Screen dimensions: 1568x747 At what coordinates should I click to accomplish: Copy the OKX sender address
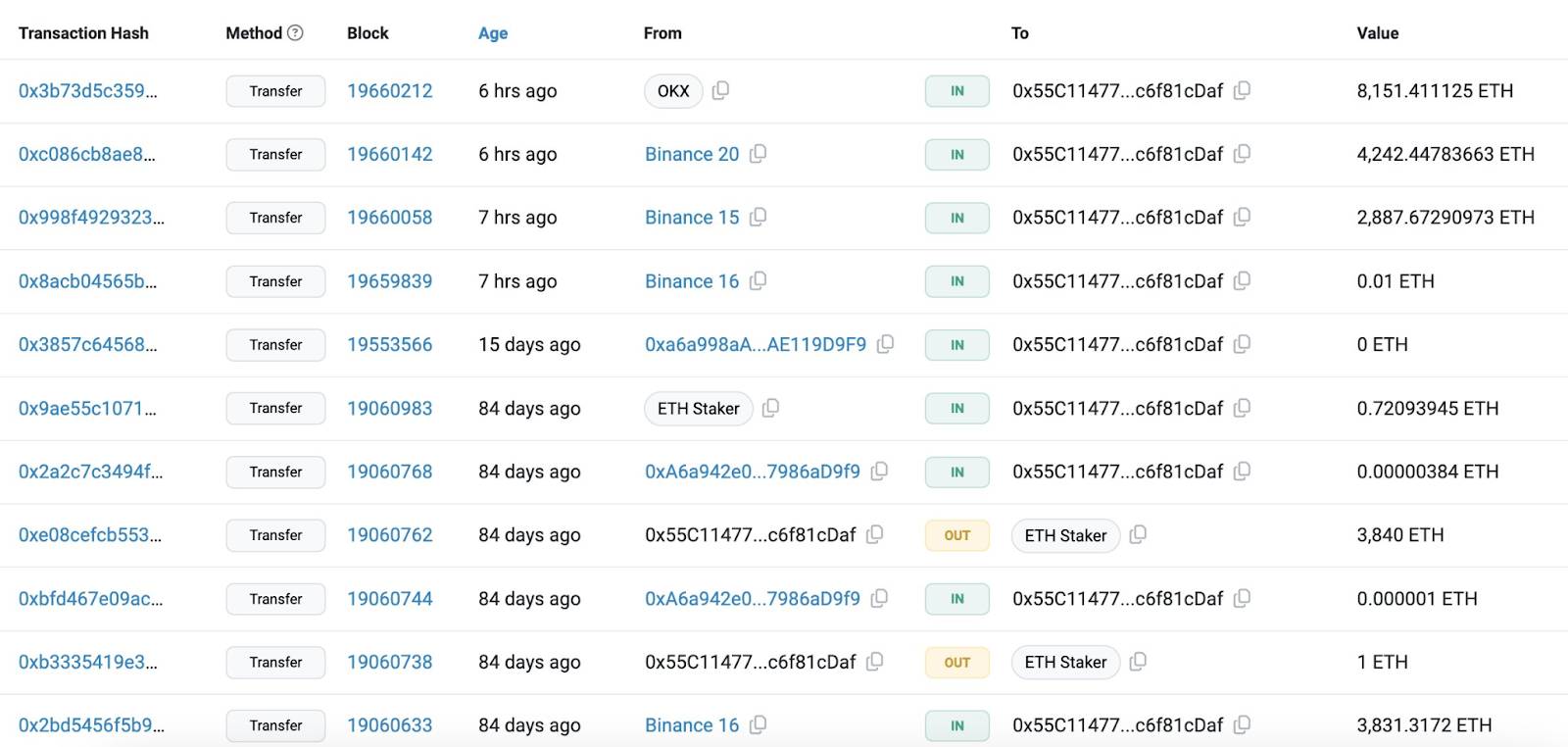pyautogui.click(x=720, y=90)
